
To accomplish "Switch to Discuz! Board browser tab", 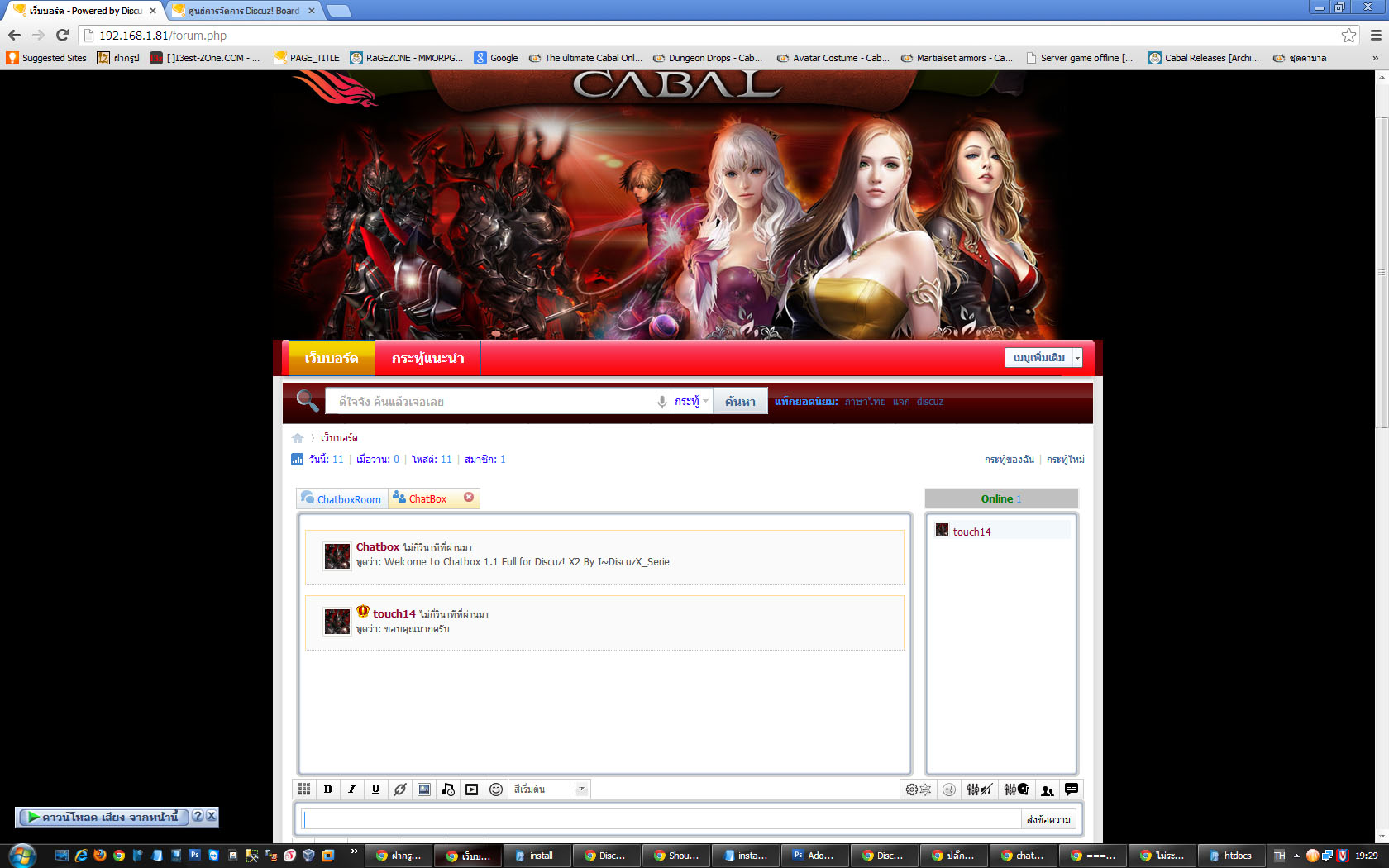I will click(243, 11).
